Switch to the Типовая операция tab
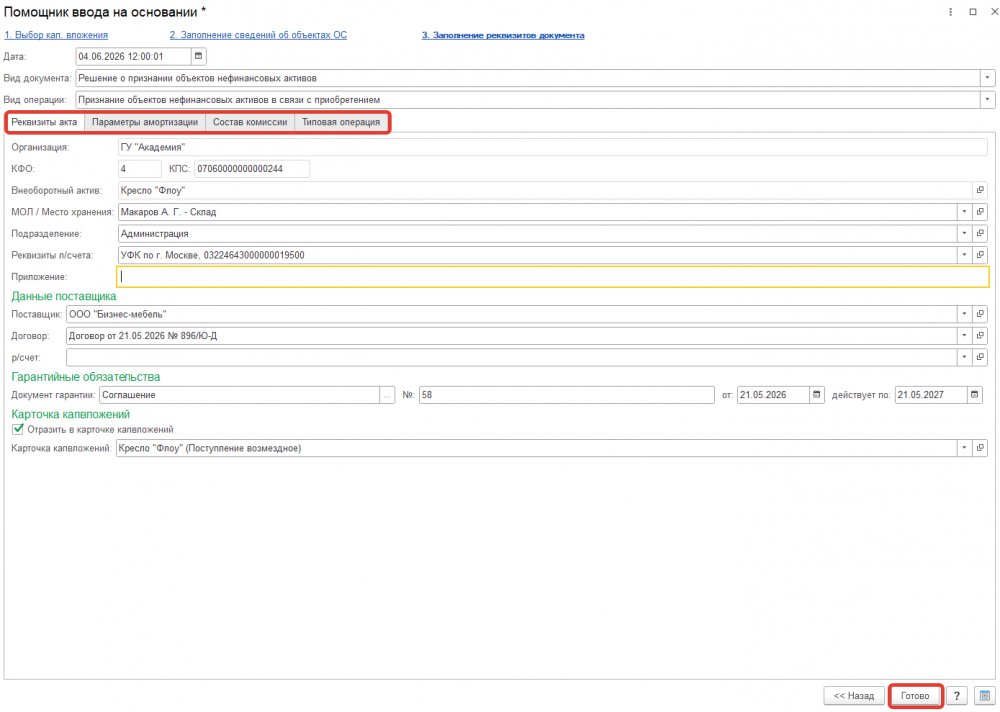 pos(341,122)
